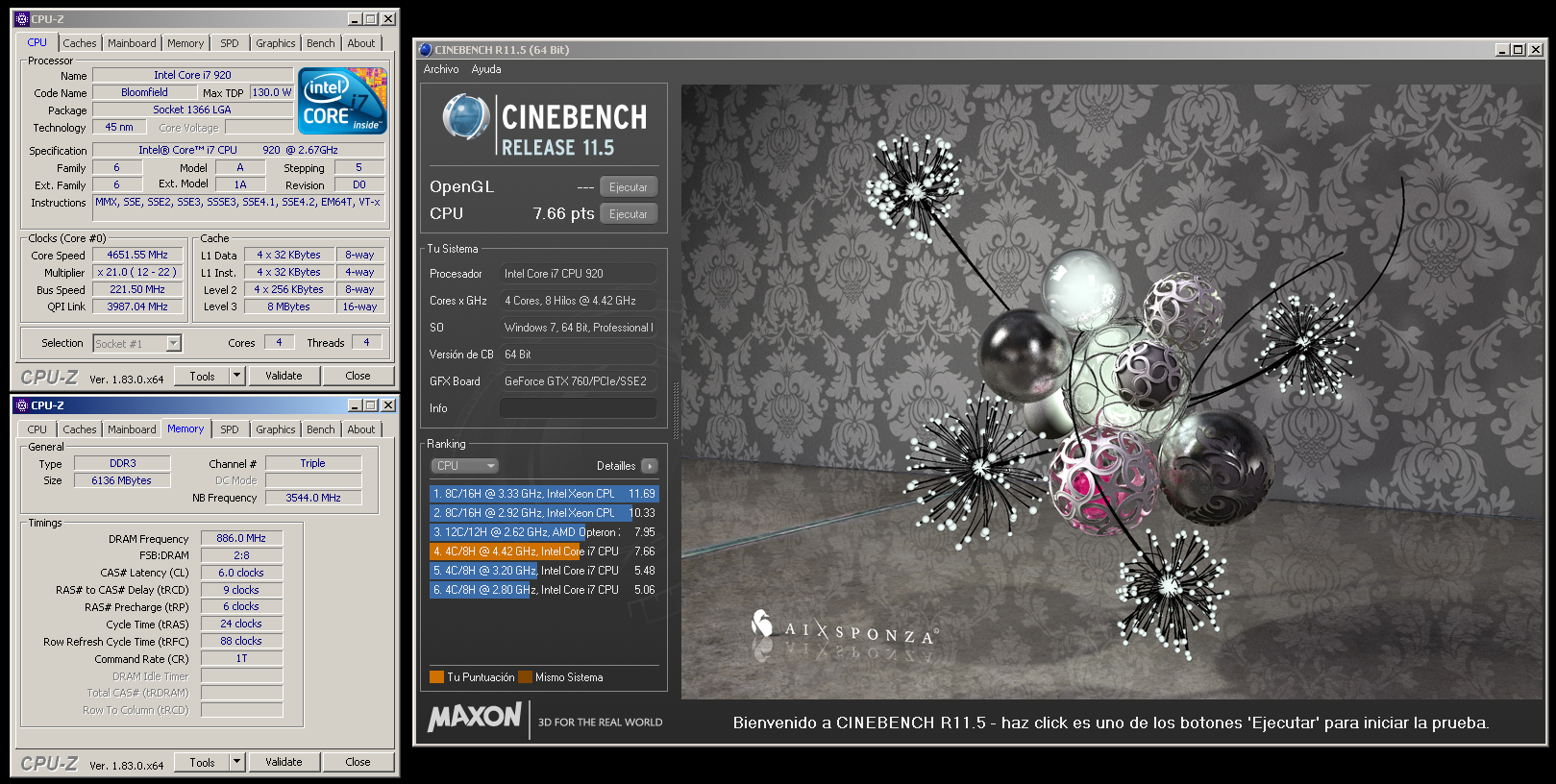Click the rendered spheres scene preview

click(x=1112, y=392)
